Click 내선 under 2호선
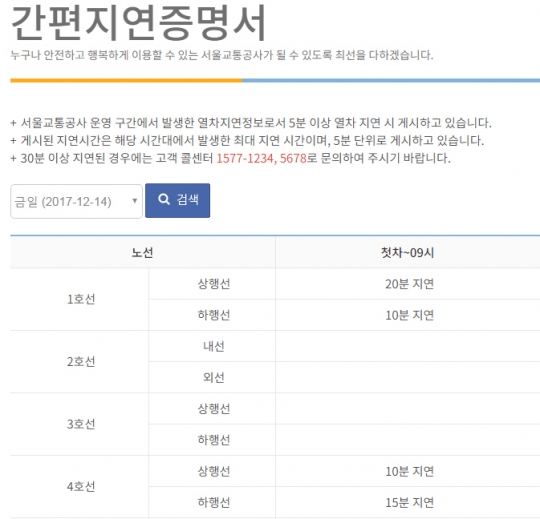540x519 pixels. 214,346
